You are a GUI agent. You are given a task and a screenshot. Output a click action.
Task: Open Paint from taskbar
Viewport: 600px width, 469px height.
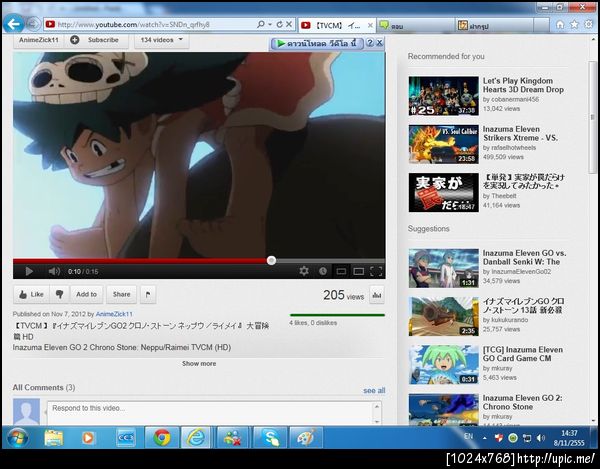(306, 438)
